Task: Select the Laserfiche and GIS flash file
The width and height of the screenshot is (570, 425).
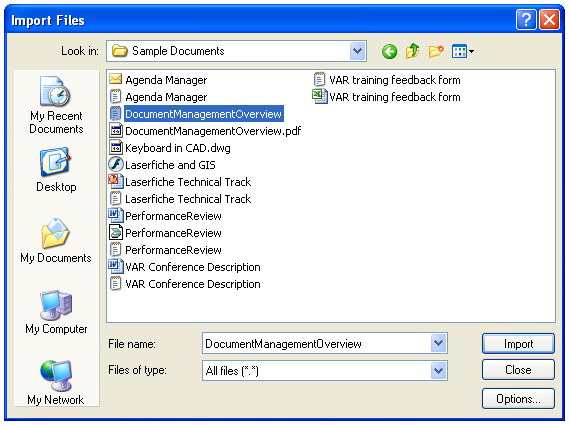Action: click(x=162, y=165)
